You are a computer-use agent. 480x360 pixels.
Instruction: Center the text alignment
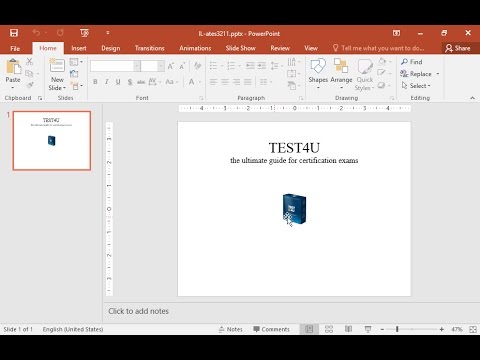pyautogui.click(x=225, y=82)
